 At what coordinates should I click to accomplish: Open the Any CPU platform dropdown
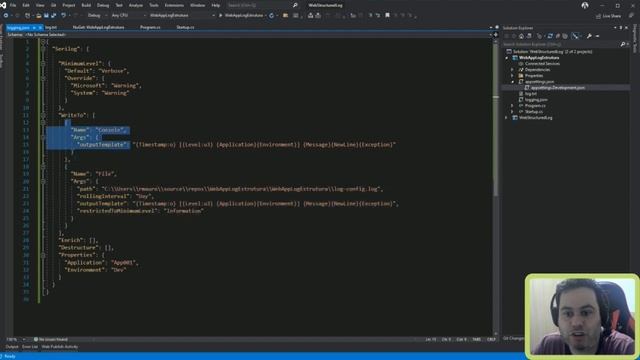(128, 16)
